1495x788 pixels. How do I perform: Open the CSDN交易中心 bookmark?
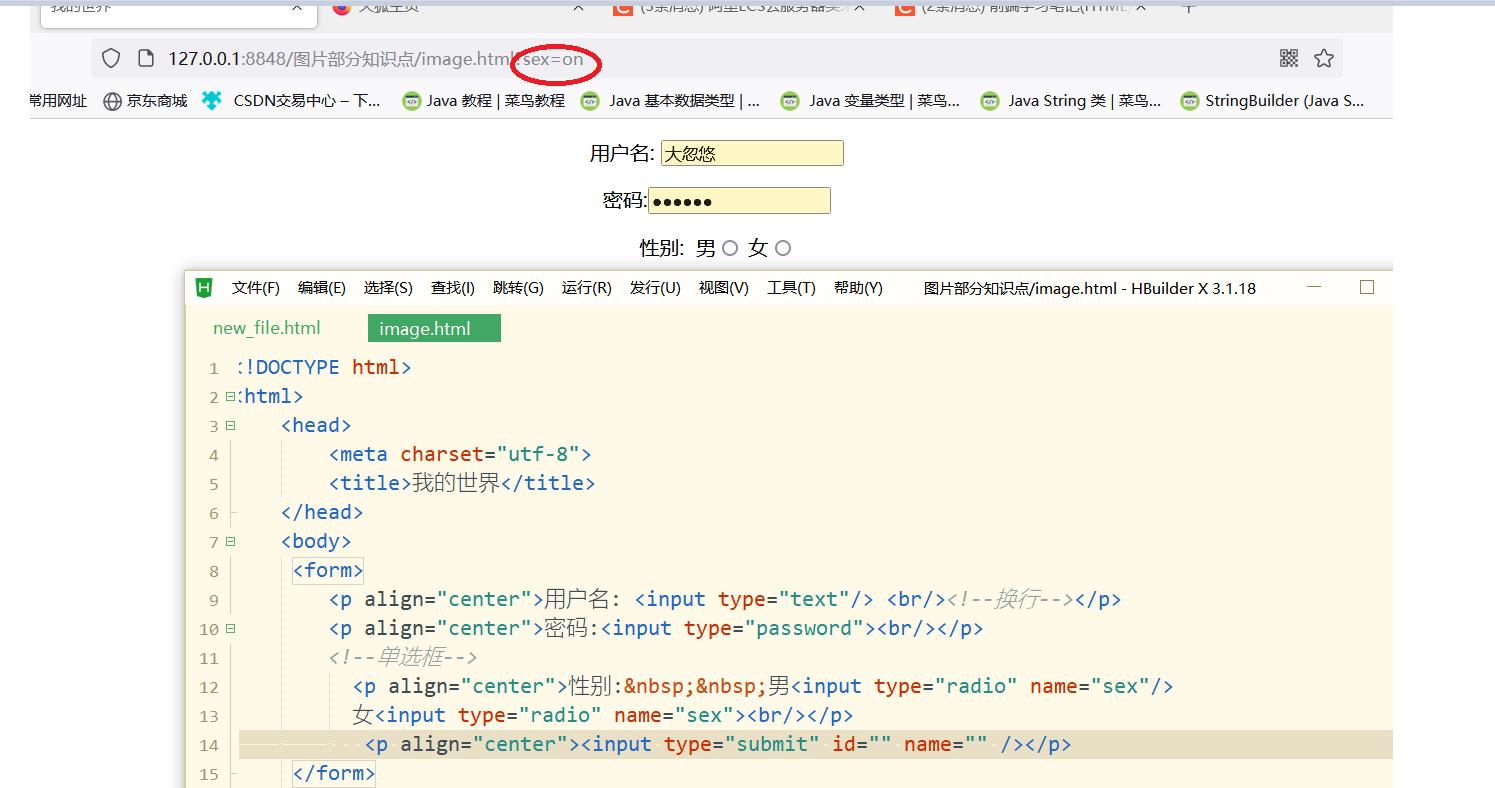click(292, 101)
